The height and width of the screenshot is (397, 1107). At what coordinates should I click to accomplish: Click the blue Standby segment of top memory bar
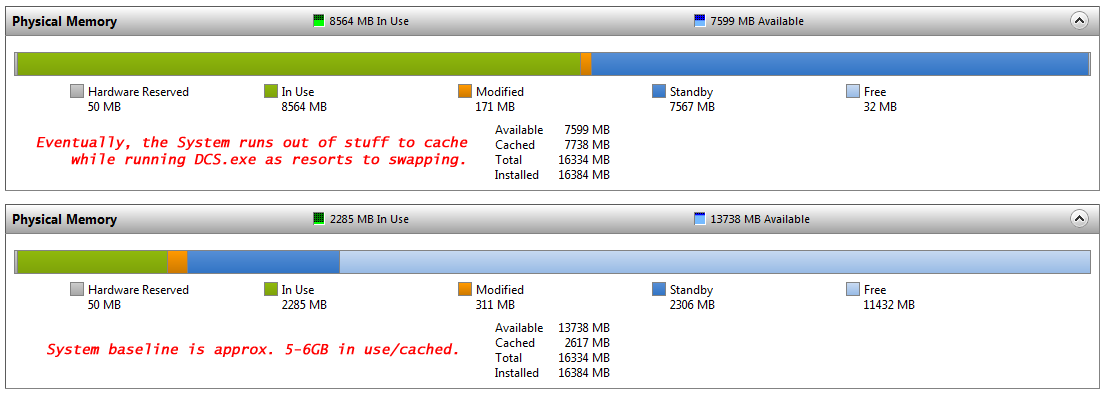[840, 64]
